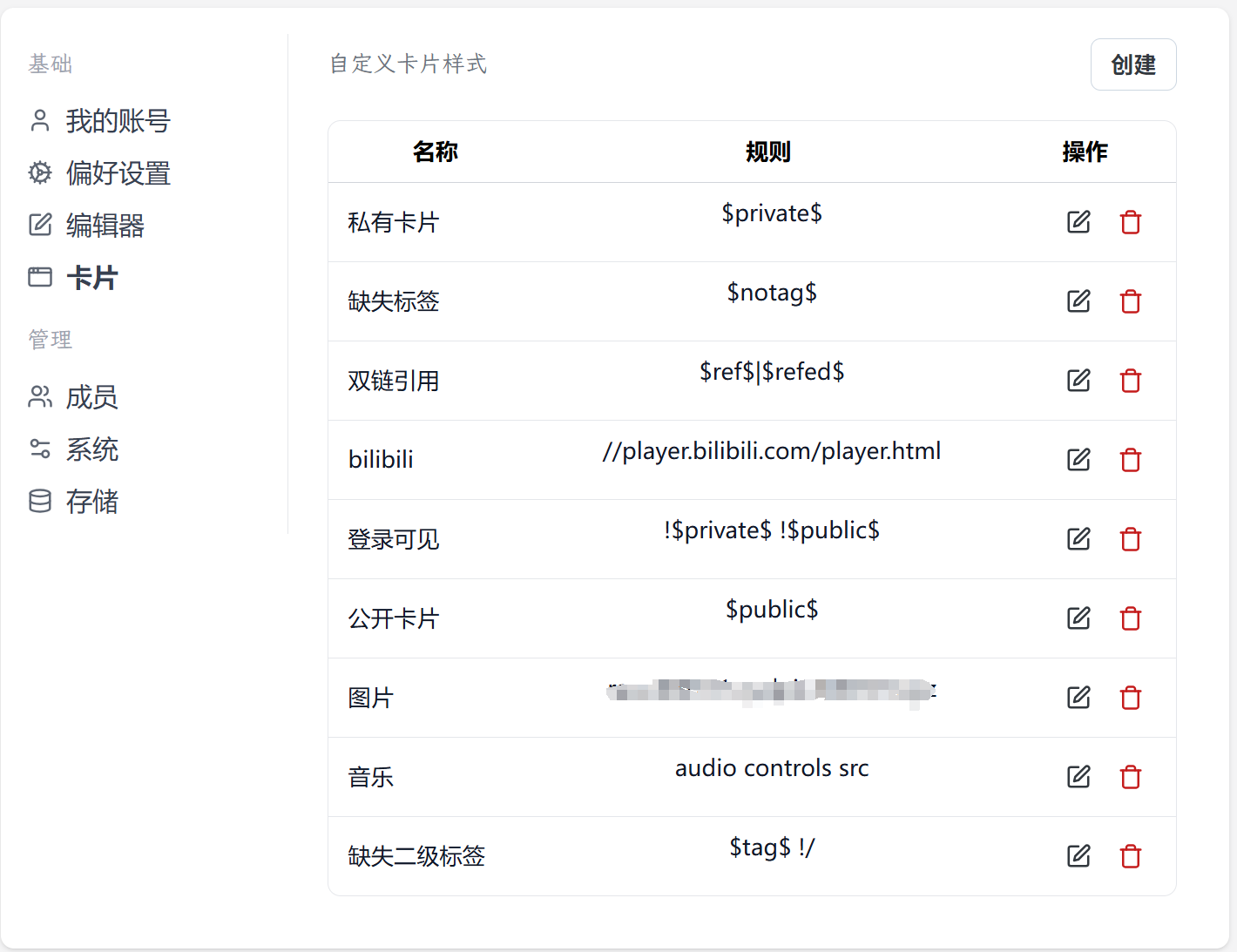Open the 存储 settings page
This screenshot has height=952, width=1237.
coord(73,501)
